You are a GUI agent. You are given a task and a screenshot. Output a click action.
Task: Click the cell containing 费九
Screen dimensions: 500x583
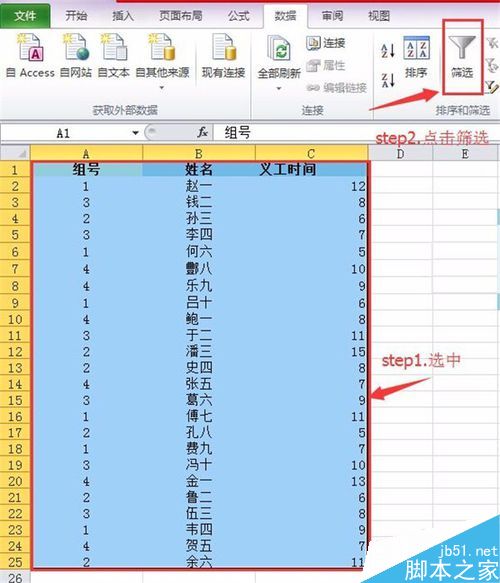(199, 448)
